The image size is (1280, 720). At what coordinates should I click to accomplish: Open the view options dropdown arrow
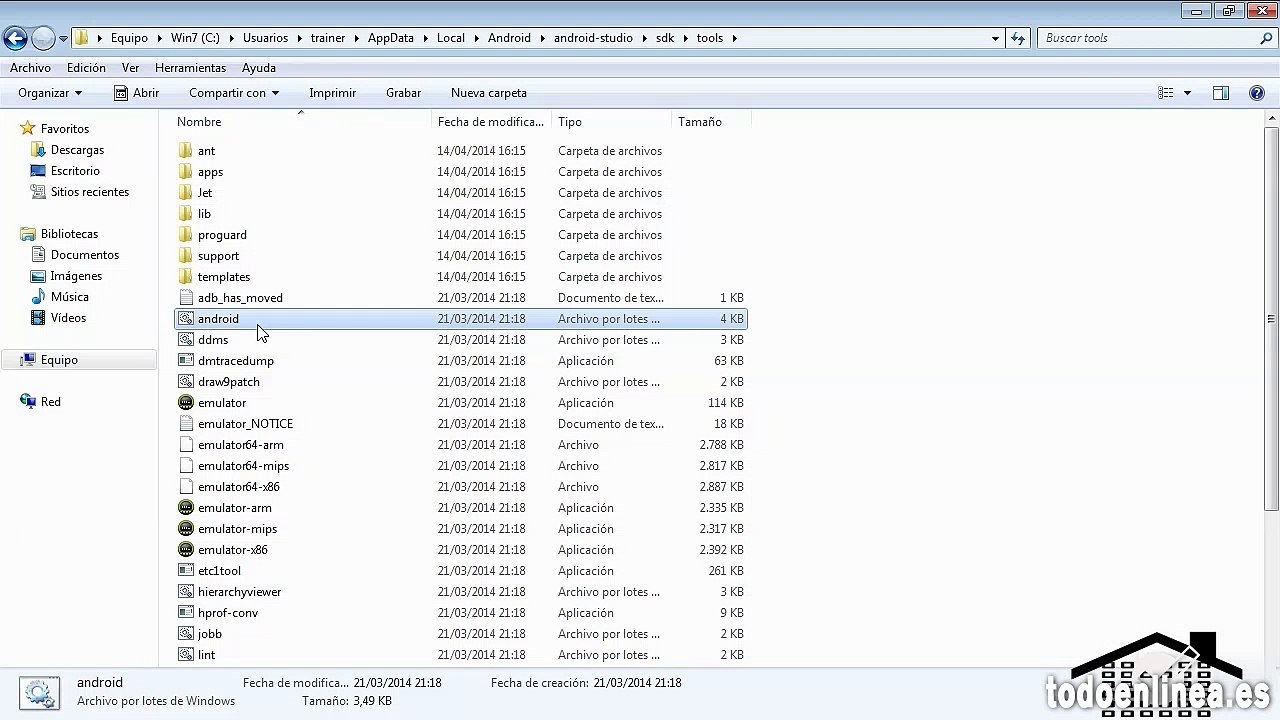tap(1187, 93)
